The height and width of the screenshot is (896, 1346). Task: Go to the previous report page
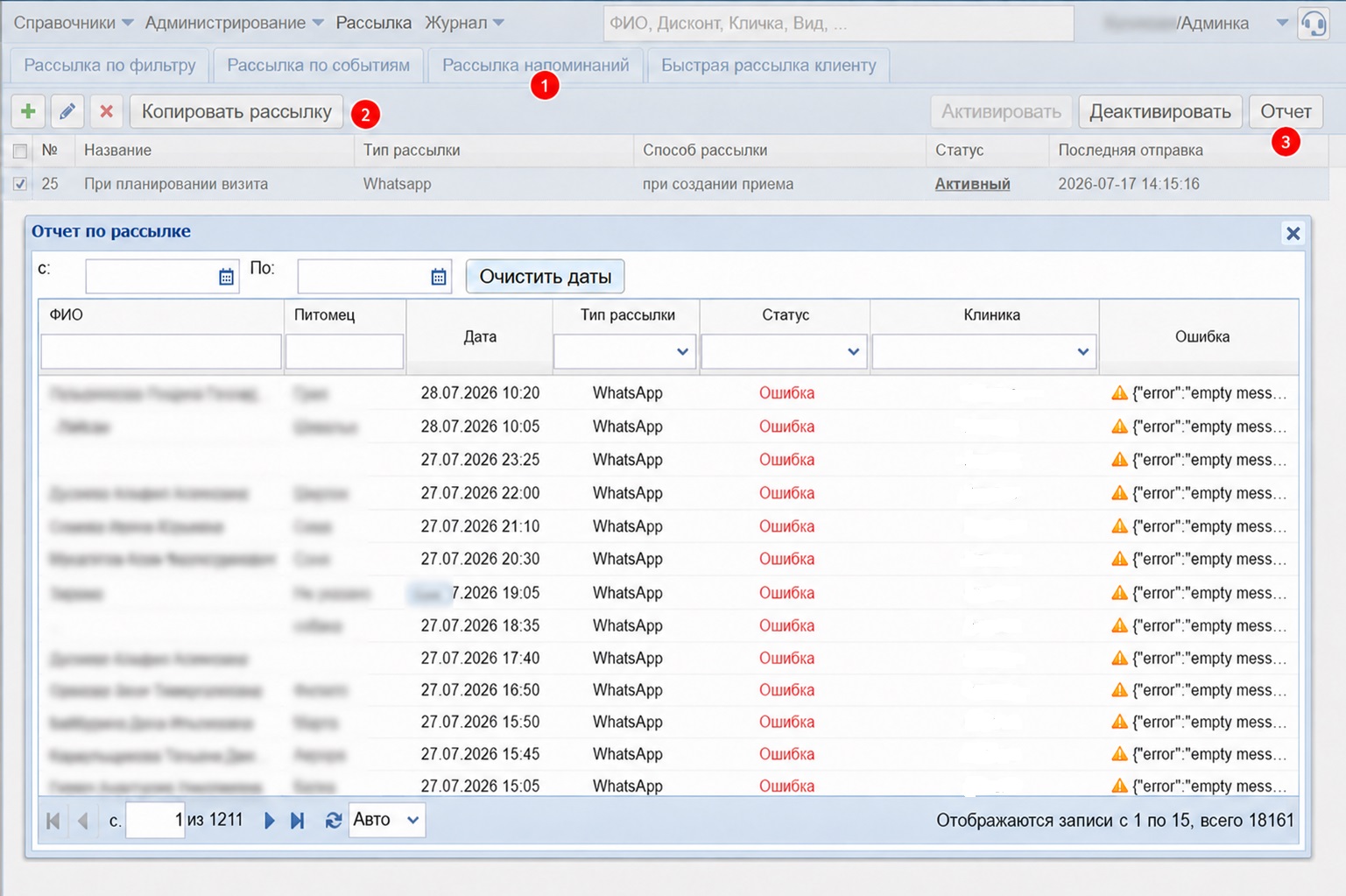pyautogui.click(x=83, y=821)
